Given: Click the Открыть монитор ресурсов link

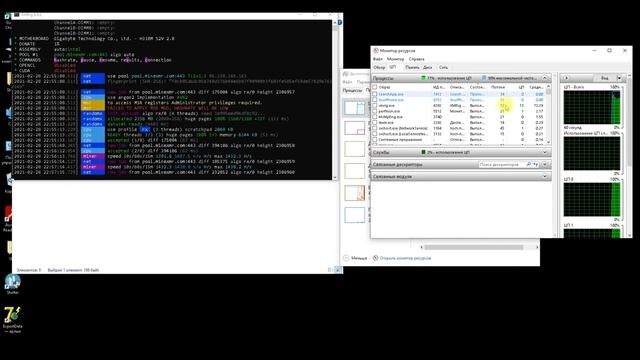Looking at the screenshot, I should click(x=405, y=258).
